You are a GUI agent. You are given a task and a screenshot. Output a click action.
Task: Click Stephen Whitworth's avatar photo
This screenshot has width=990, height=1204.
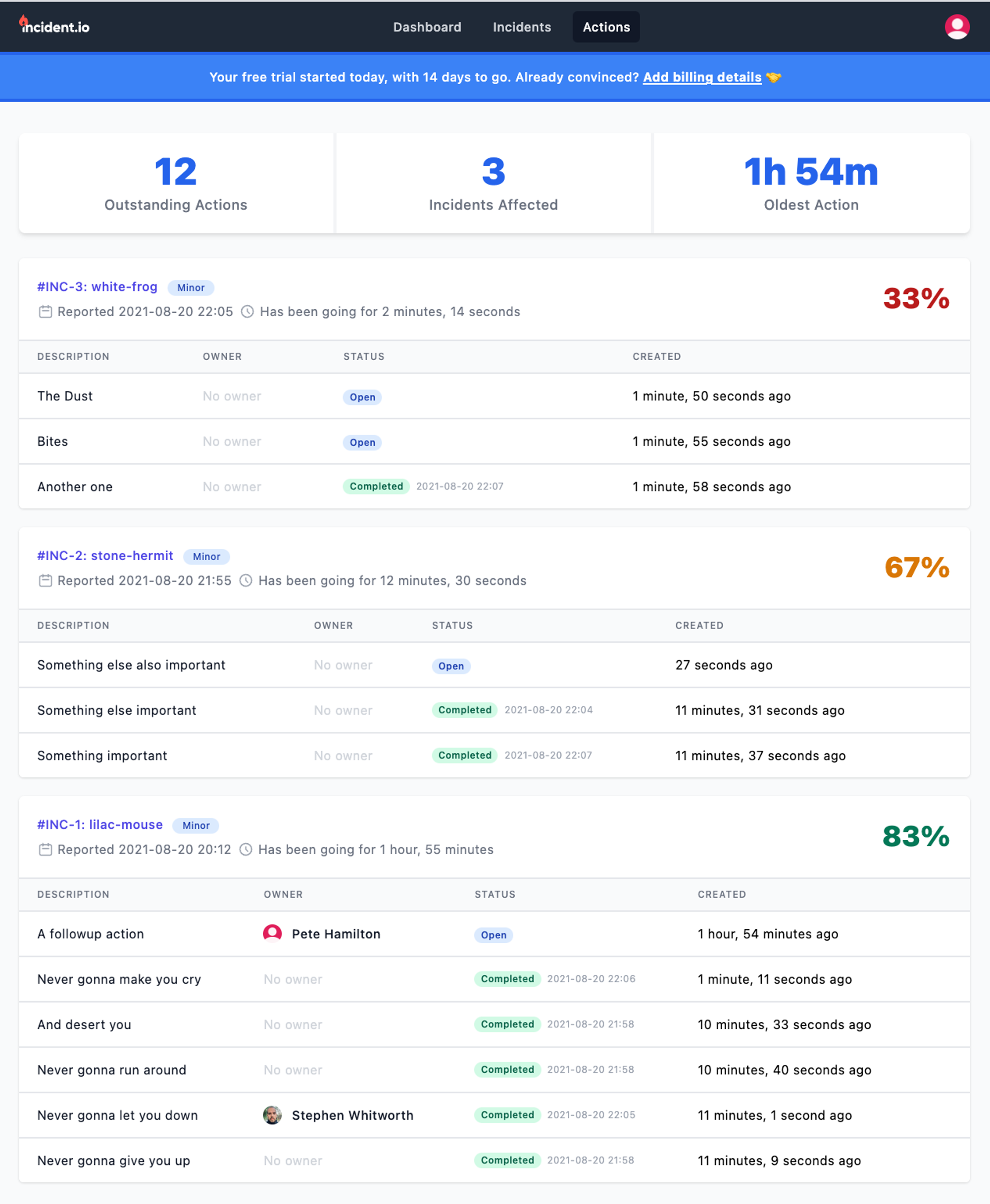point(272,1114)
